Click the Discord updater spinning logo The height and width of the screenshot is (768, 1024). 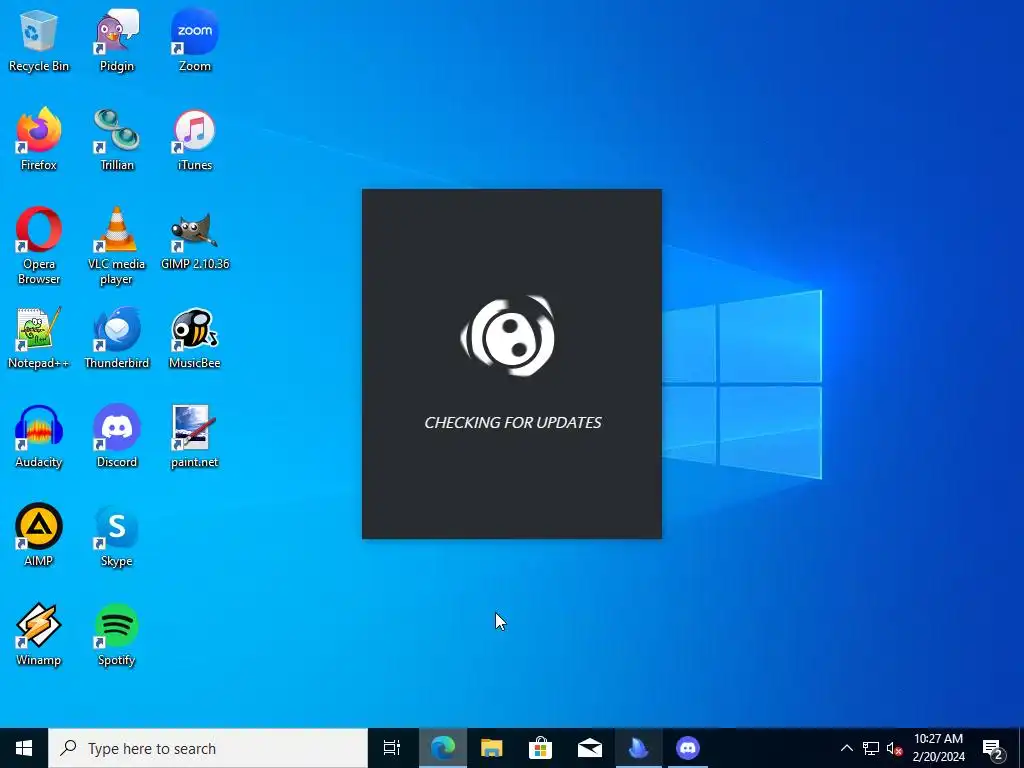(509, 336)
